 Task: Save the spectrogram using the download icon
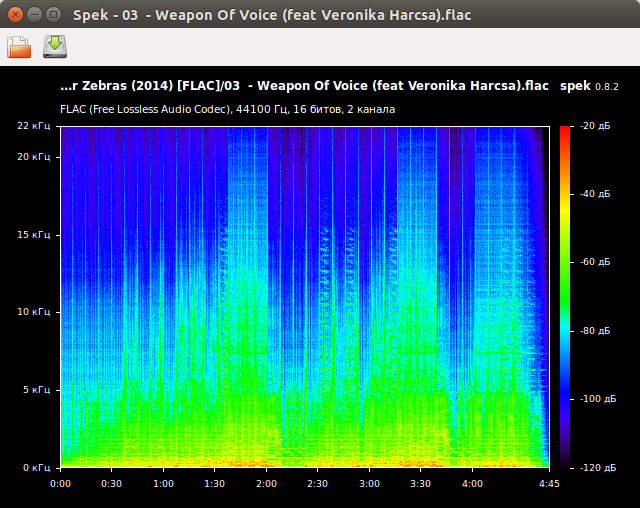[x=55, y=47]
